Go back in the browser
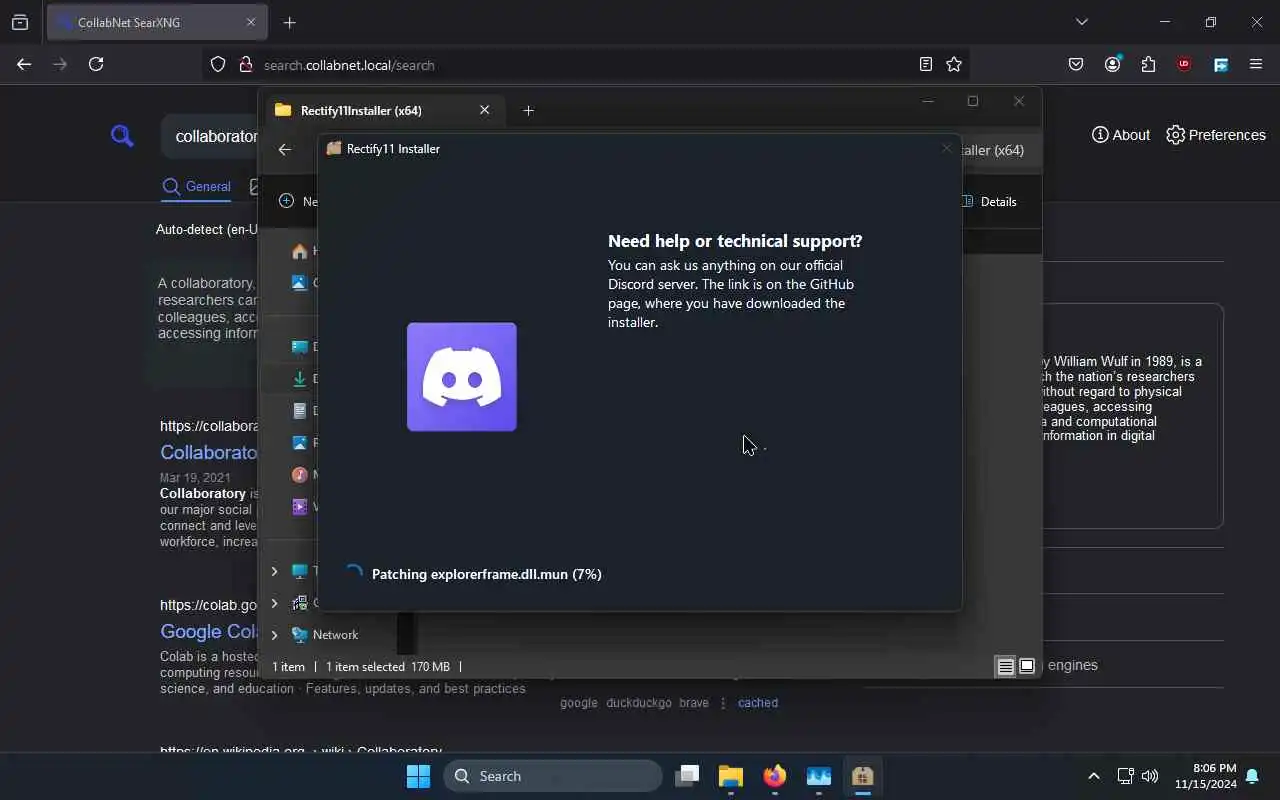 [x=24, y=64]
